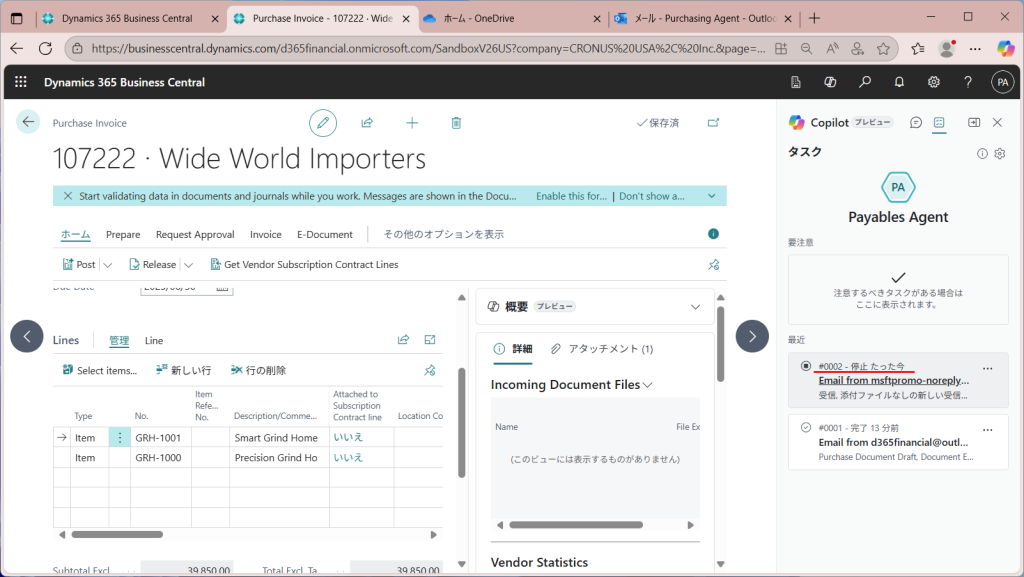The height and width of the screenshot is (577, 1024).
Task: Click the GRH-1000 item number cell
Action: (161, 458)
